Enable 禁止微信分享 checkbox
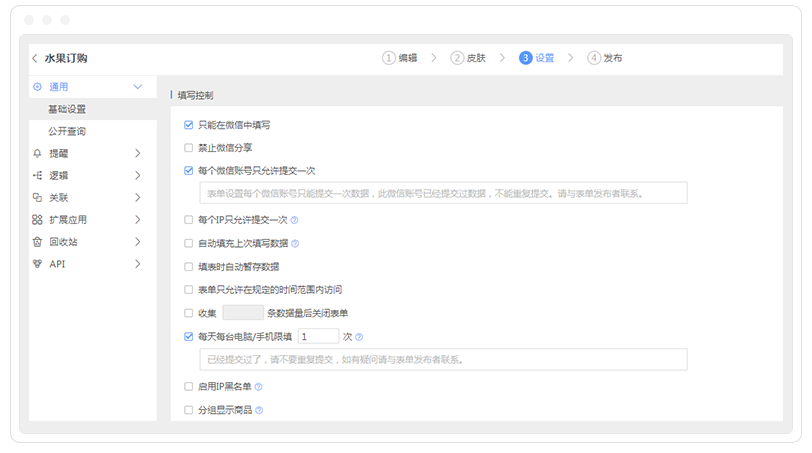This screenshot has height=453, width=812. (188, 147)
